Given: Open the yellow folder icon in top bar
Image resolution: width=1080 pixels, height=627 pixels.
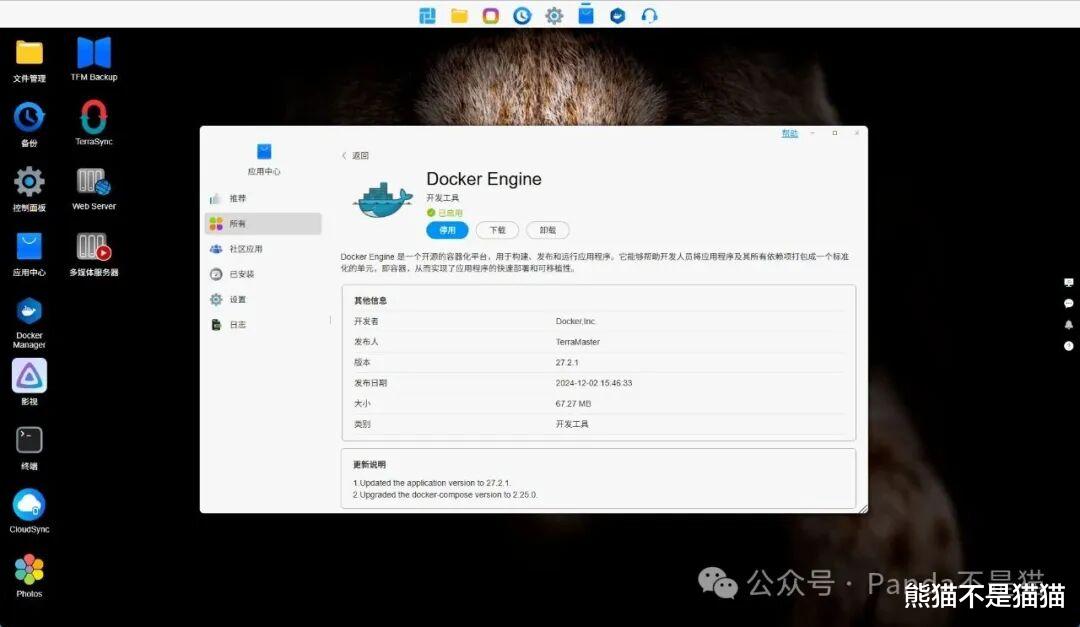Looking at the screenshot, I should (x=459, y=15).
